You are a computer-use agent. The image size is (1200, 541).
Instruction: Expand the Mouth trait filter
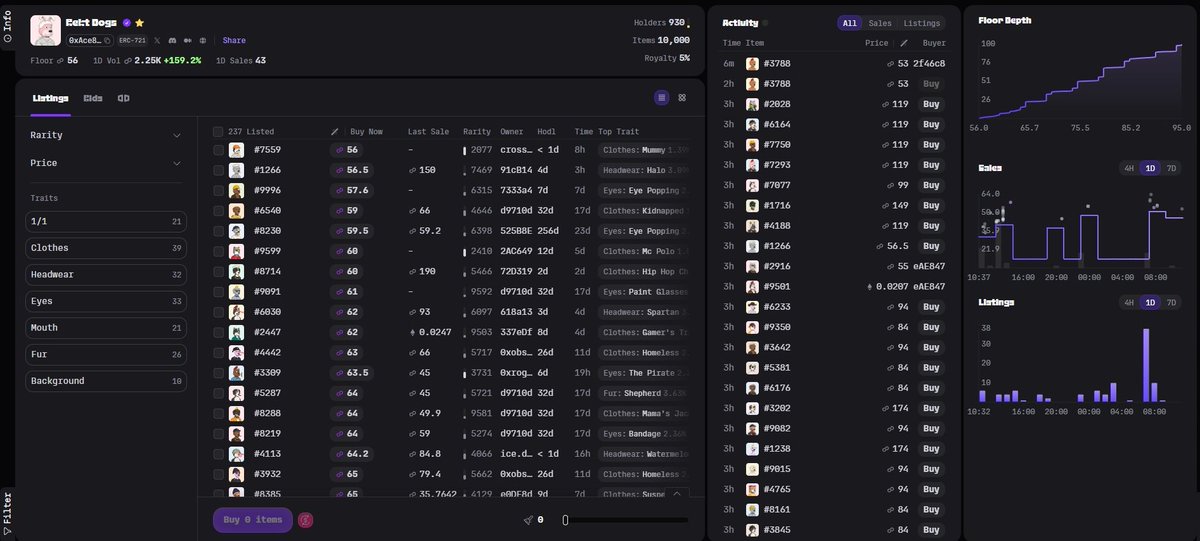point(106,328)
